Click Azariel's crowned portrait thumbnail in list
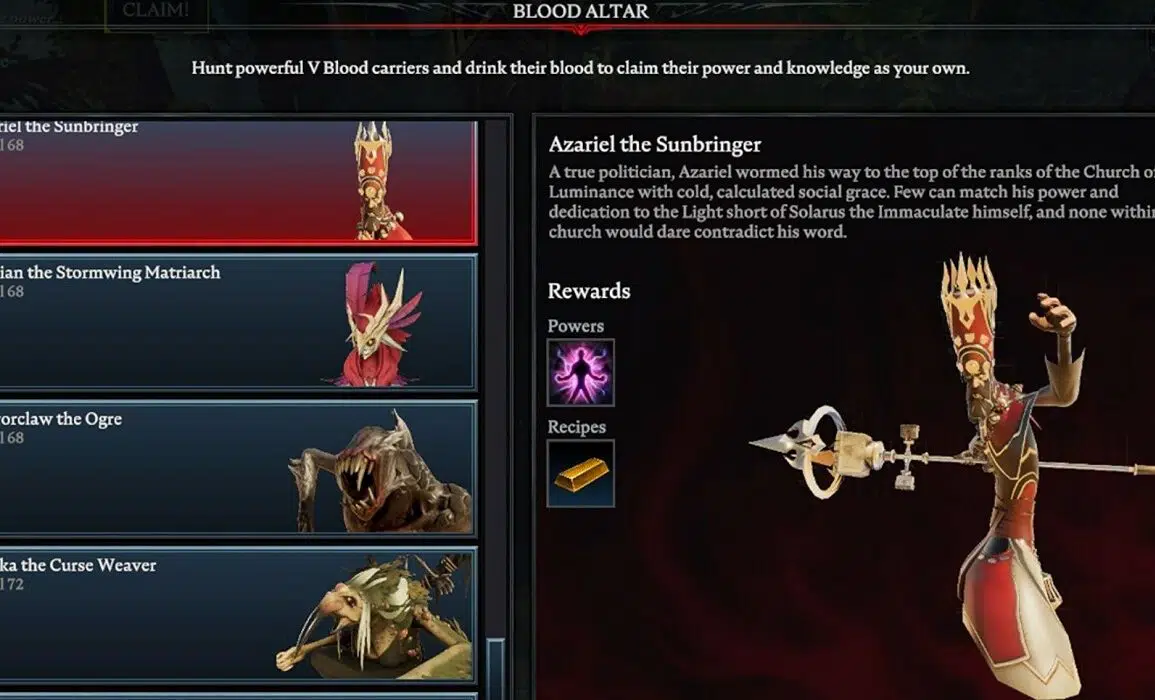 pyautogui.click(x=378, y=181)
